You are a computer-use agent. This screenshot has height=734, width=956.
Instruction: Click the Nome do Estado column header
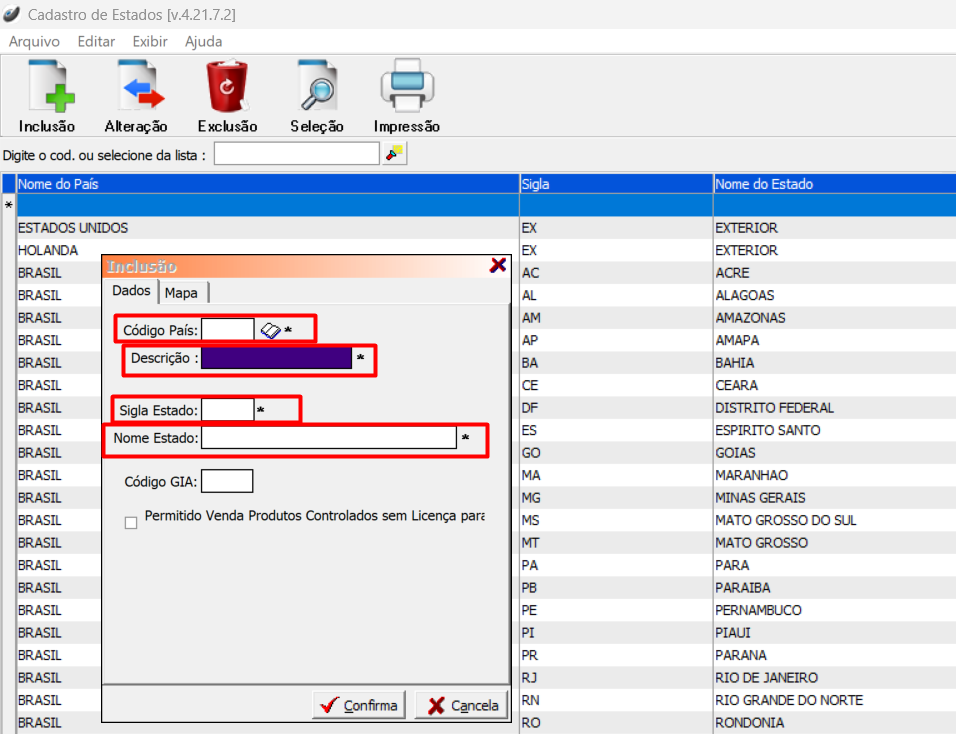coord(764,184)
